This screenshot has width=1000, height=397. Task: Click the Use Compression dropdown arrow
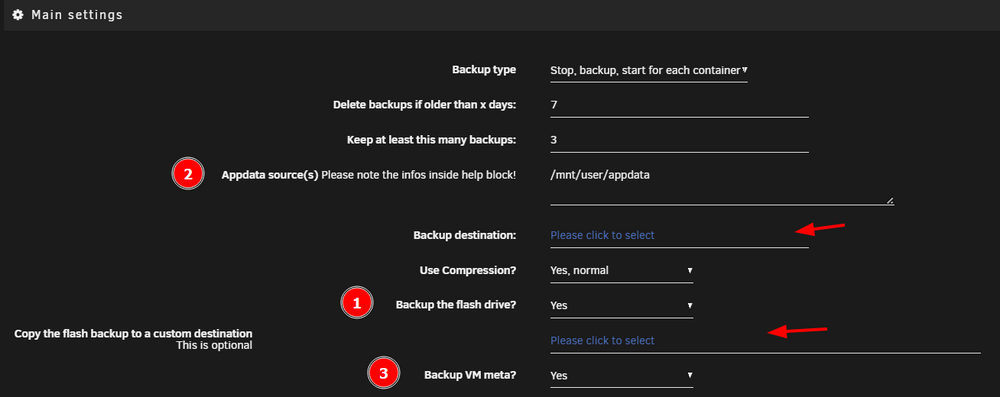click(x=689, y=271)
